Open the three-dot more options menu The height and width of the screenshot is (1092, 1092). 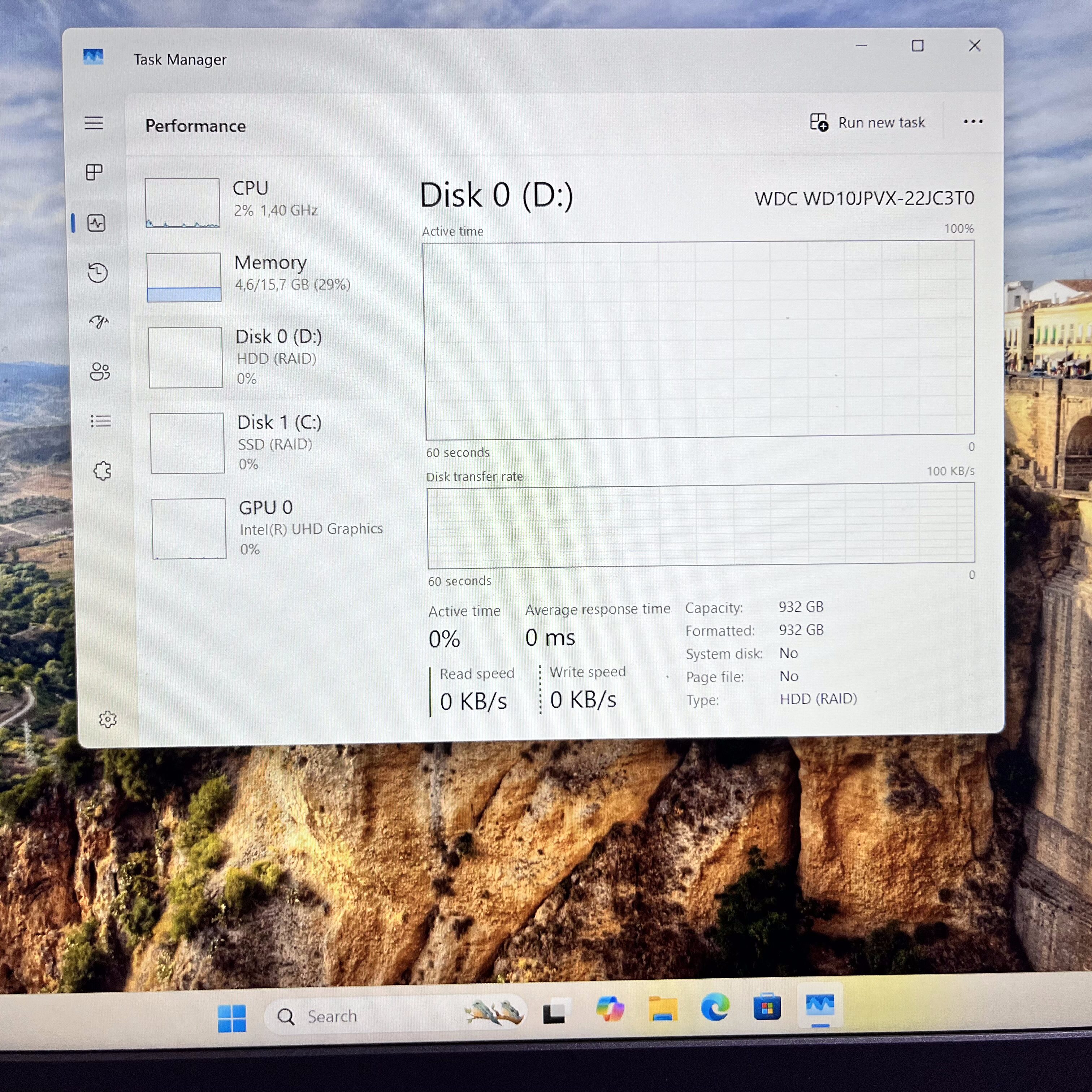pyautogui.click(x=973, y=122)
